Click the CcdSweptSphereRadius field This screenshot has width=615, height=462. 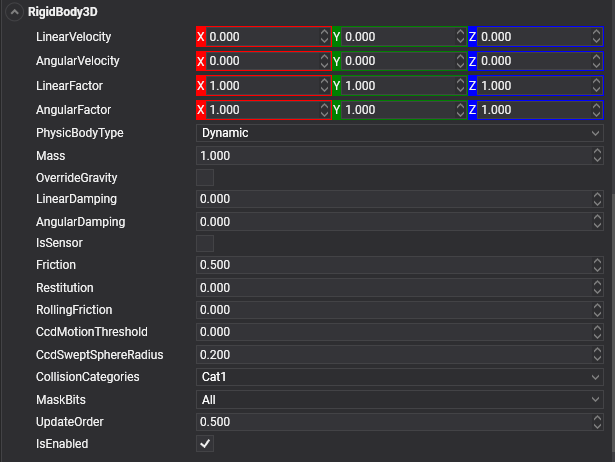(390, 355)
